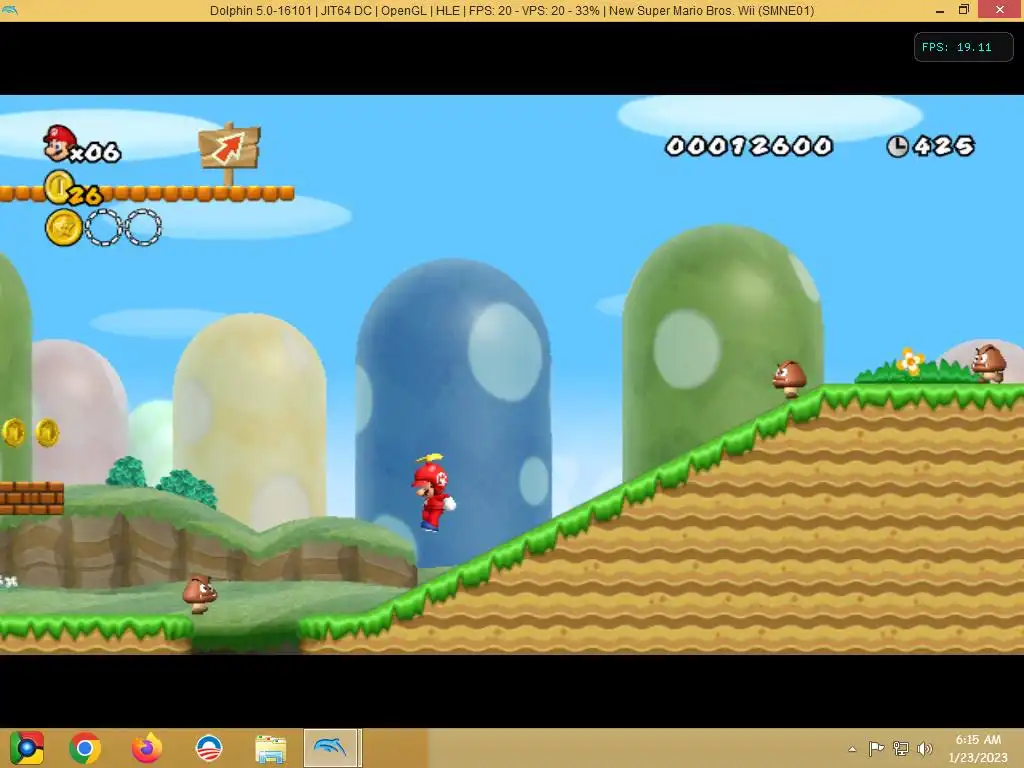This screenshot has height=768, width=1024.
Task: Click the Dolphin 5.0-16101 title bar text
Action: tap(512, 10)
